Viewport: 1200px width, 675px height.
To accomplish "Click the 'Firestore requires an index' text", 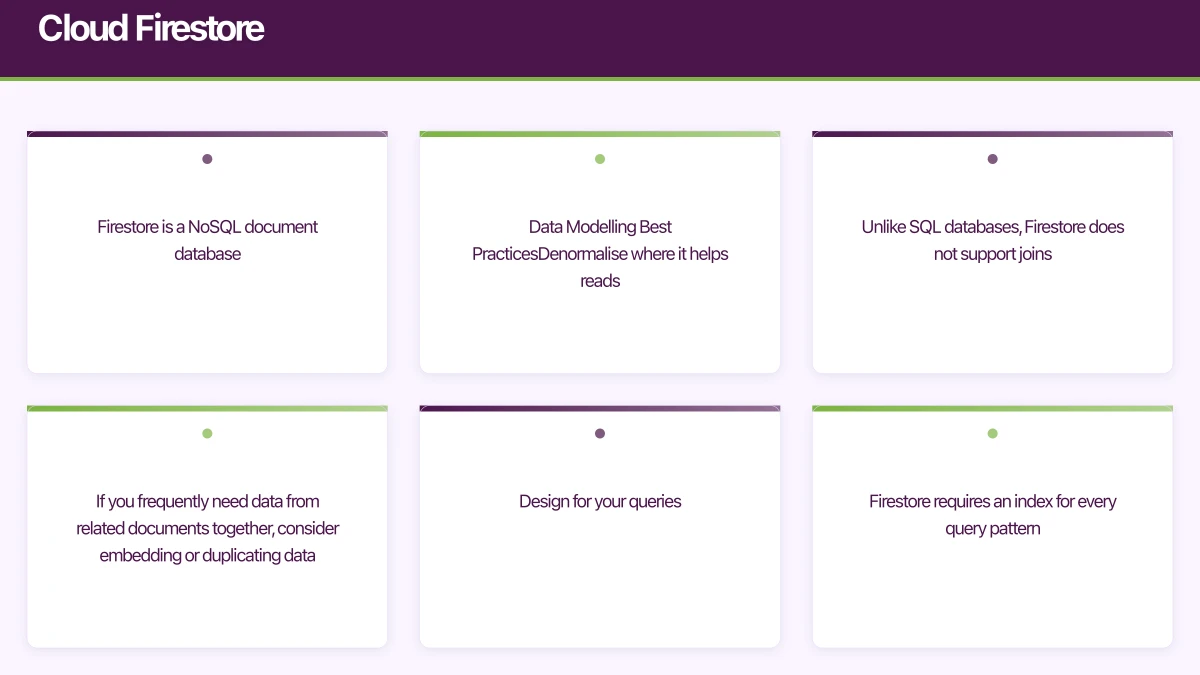I will click(x=992, y=514).
